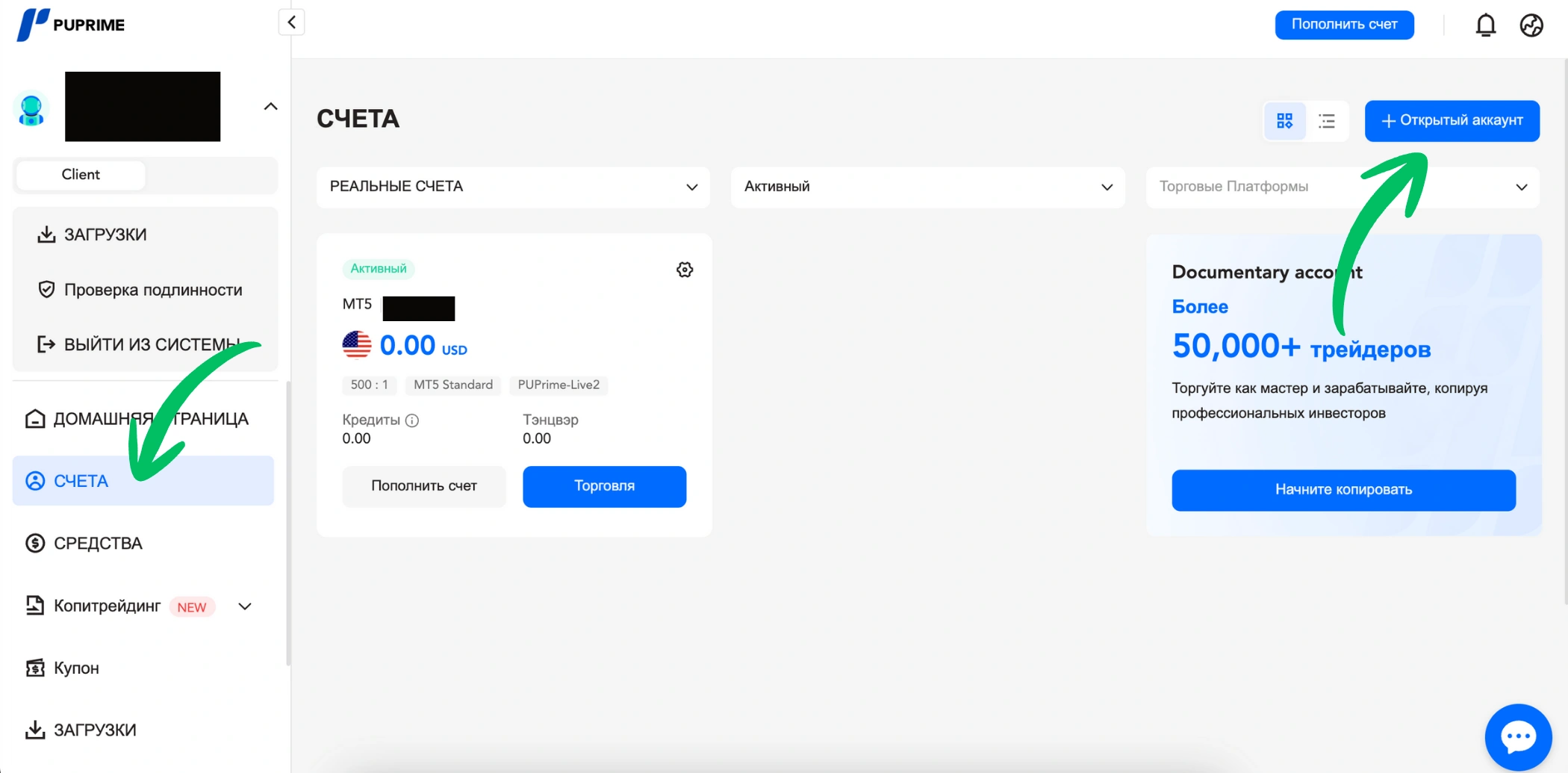Open the language globe icon

[1531, 25]
